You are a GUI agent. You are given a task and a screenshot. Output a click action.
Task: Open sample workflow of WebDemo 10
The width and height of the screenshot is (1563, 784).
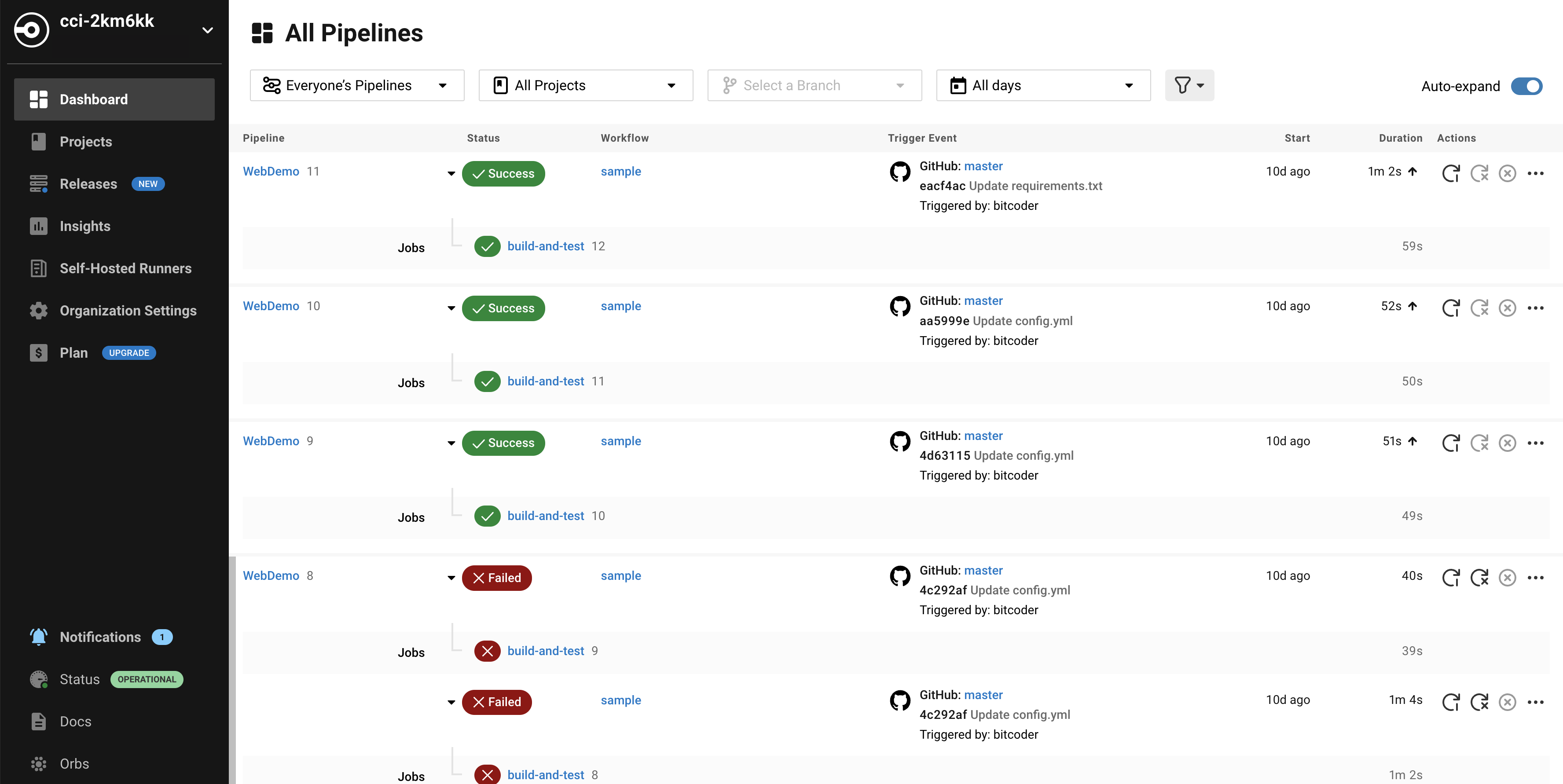(x=621, y=307)
